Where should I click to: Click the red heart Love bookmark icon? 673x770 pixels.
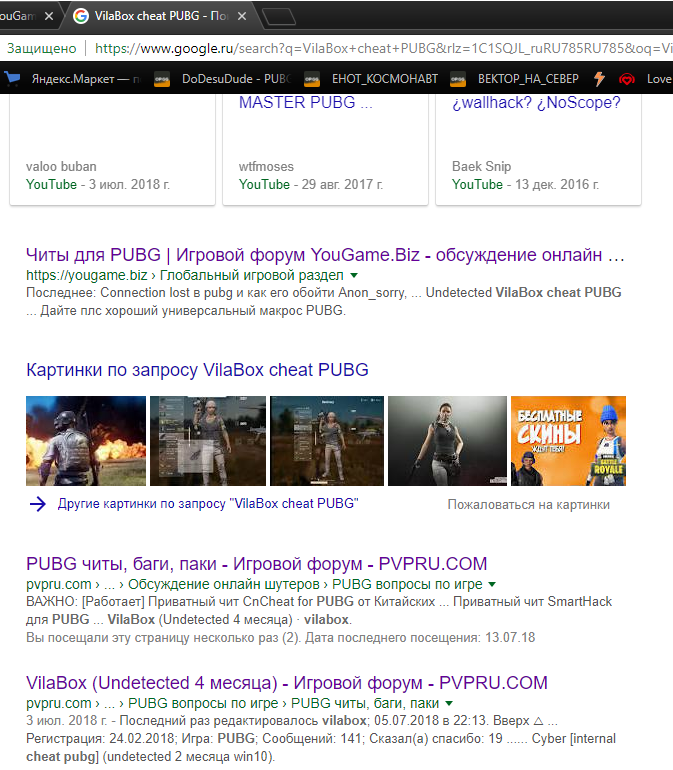626,79
